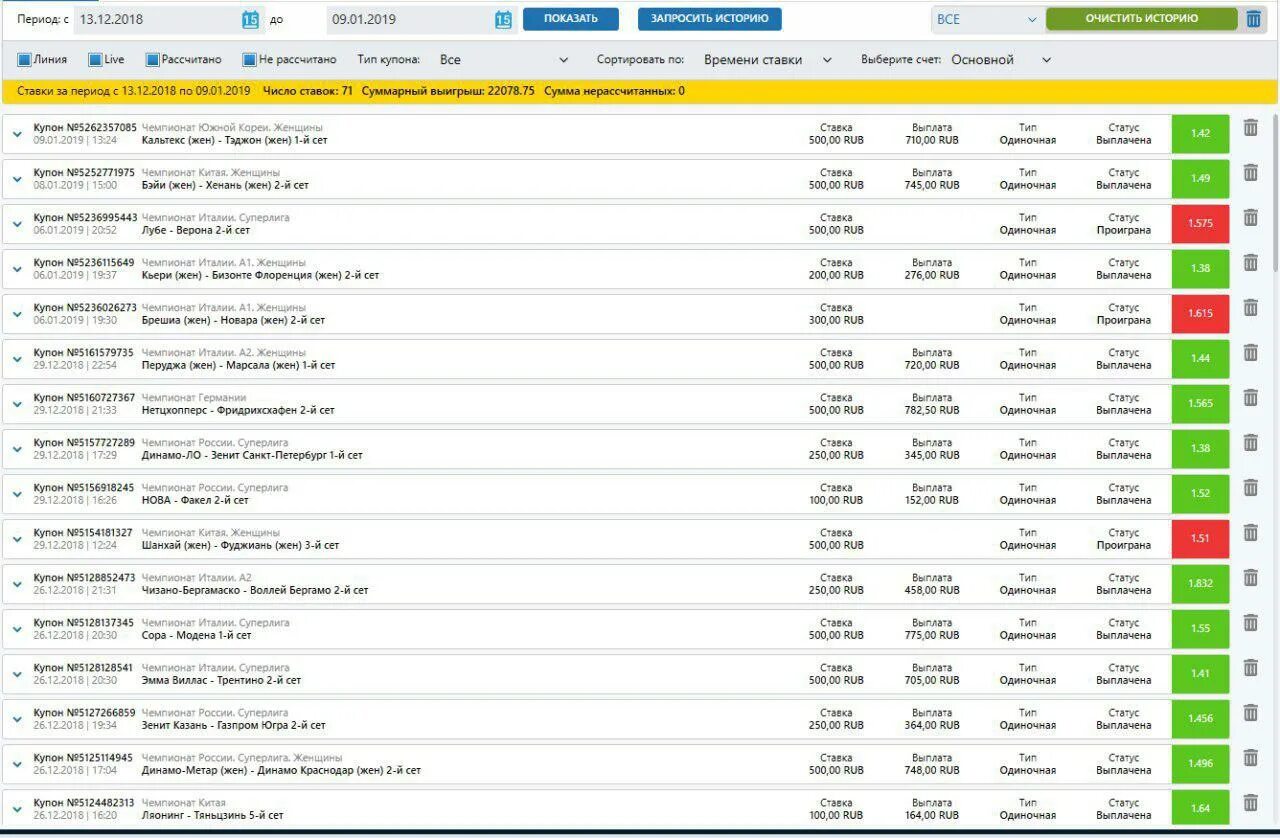Open the ВСЕ dropdown near Очистить историю
The width and height of the screenshot is (1280, 838).
click(x=988, y=19)
